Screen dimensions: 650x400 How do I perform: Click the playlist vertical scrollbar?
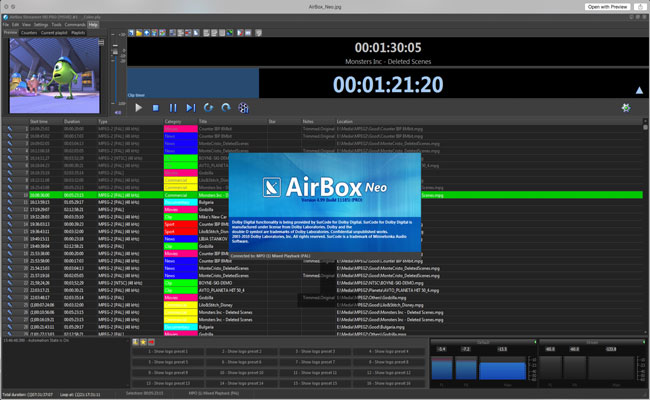pos(645,226)
